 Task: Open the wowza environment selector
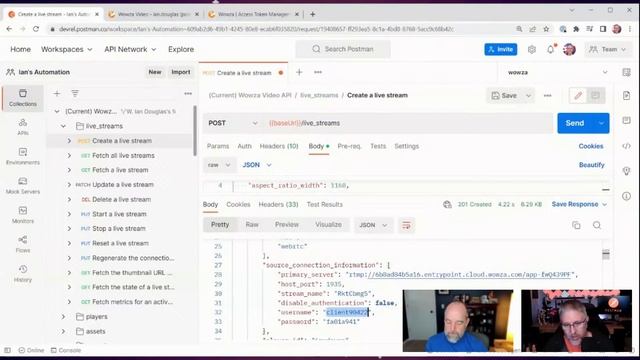pyautogui.click(x=557, y=72)
